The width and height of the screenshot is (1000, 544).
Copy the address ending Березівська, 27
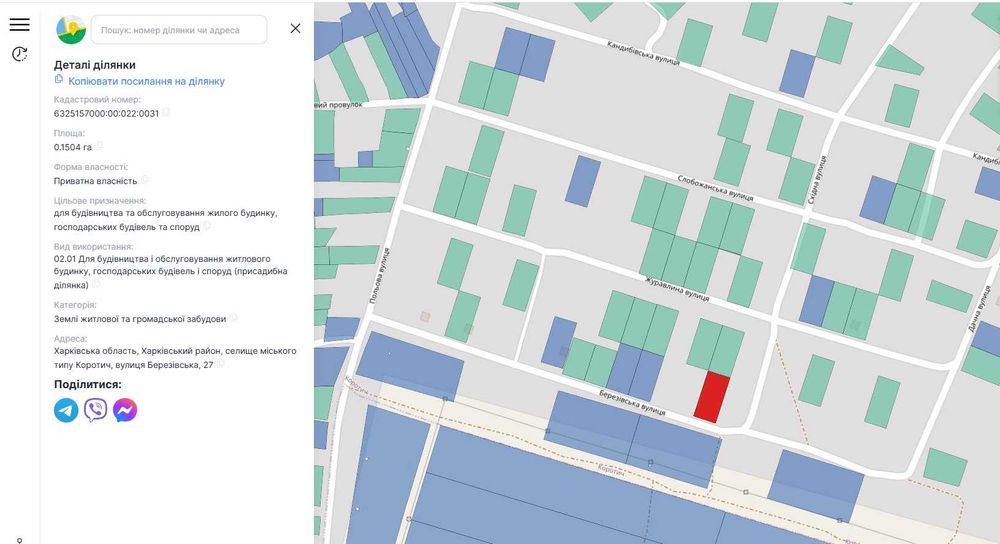click(x=221, y=364)
